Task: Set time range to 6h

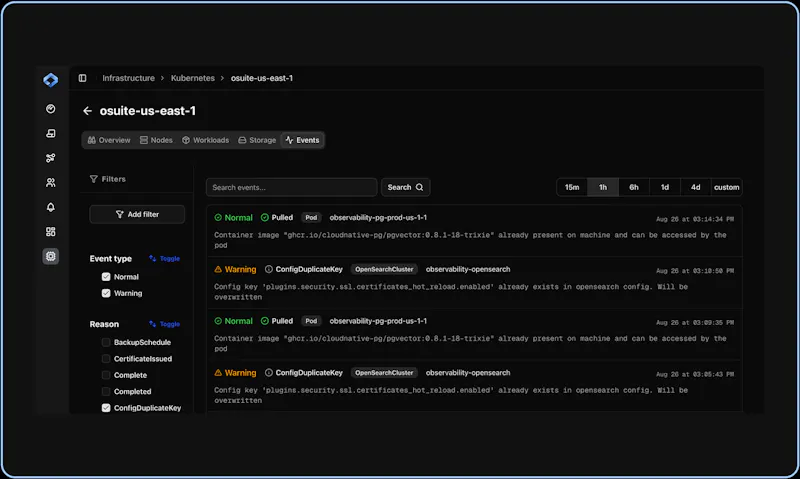Action: coord(634,187)
